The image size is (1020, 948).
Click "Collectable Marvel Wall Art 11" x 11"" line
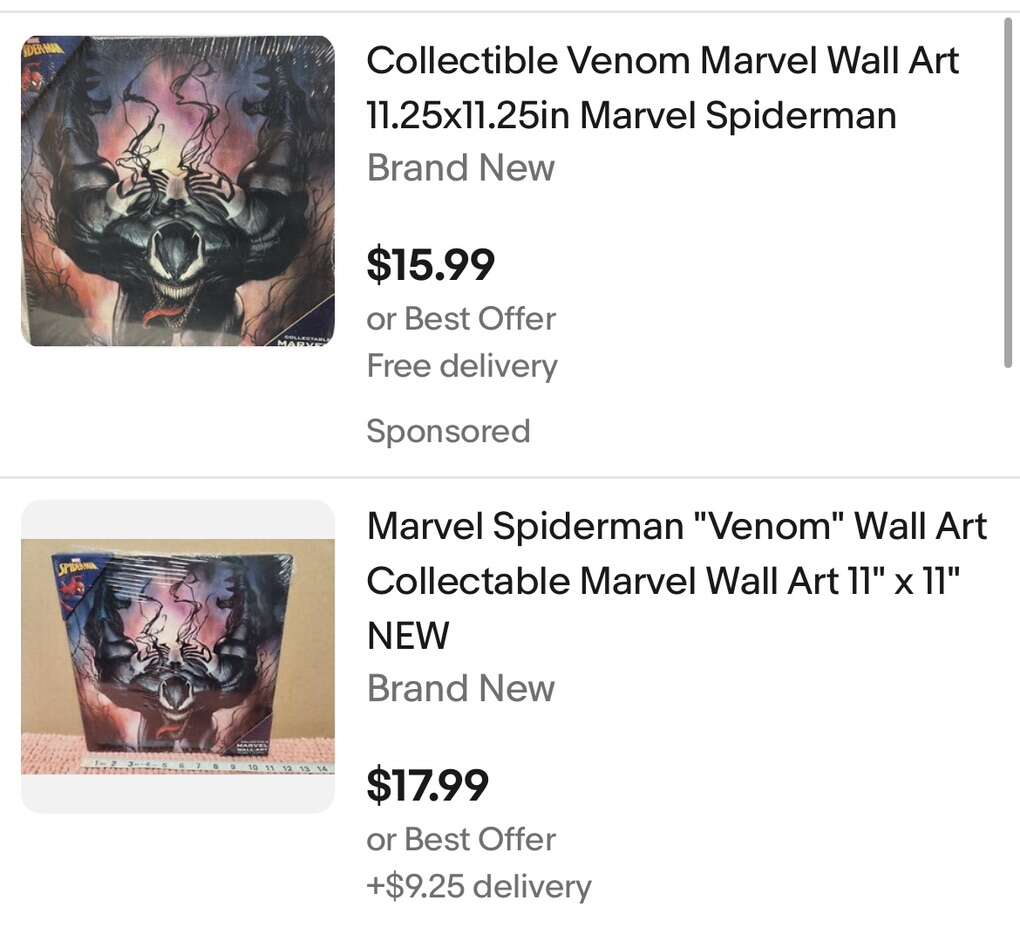tap(663, 580)
